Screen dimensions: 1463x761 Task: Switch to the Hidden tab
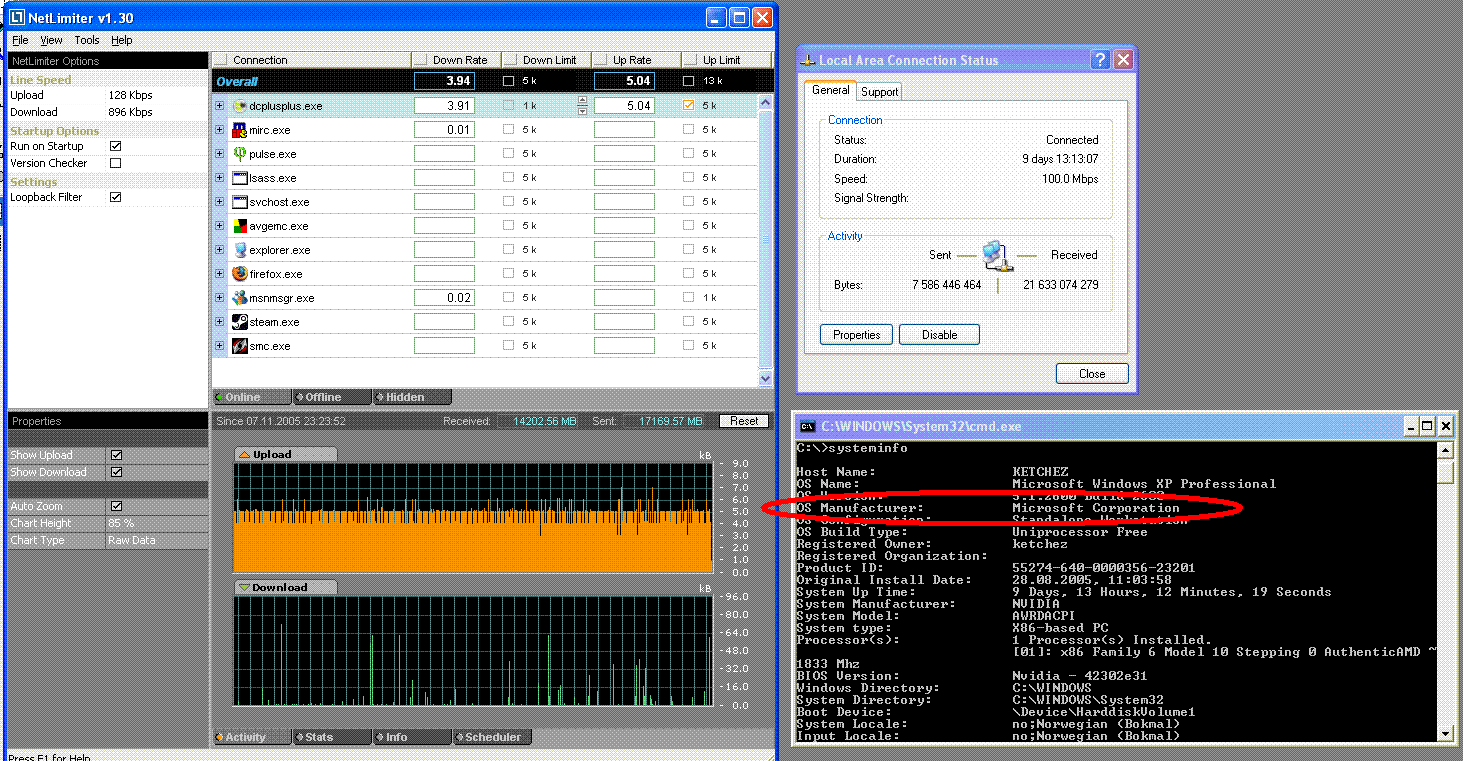[412, 397]
